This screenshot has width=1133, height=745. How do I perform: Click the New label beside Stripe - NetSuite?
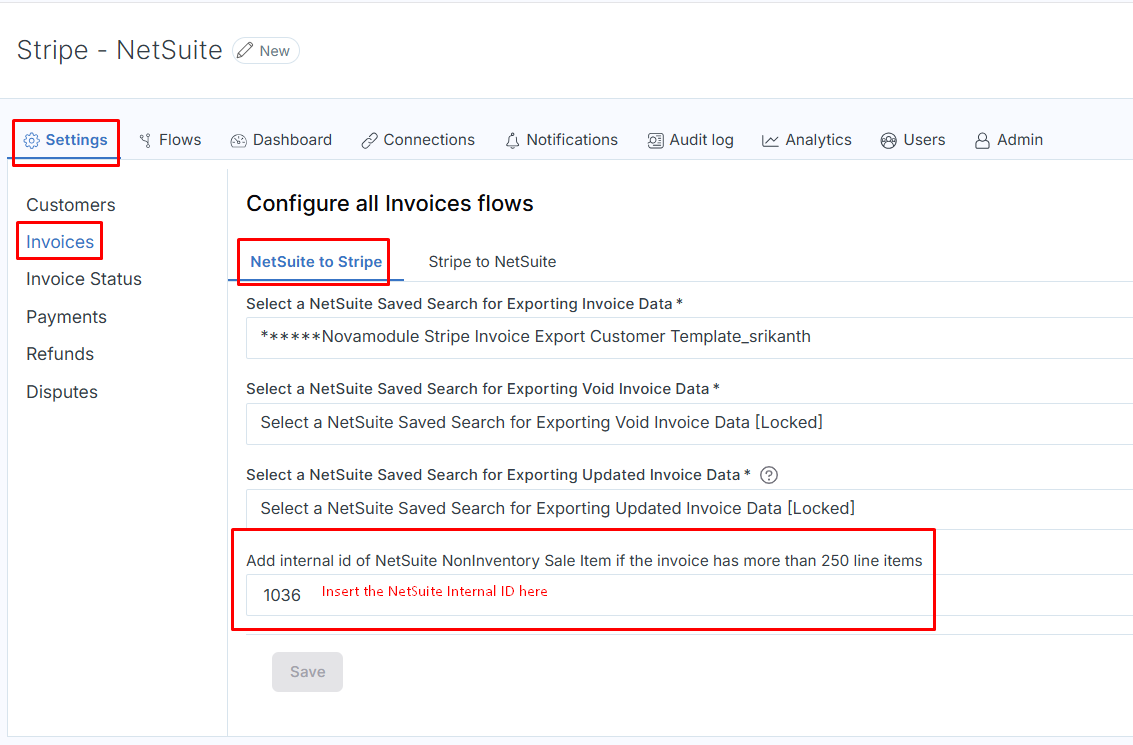275,51
